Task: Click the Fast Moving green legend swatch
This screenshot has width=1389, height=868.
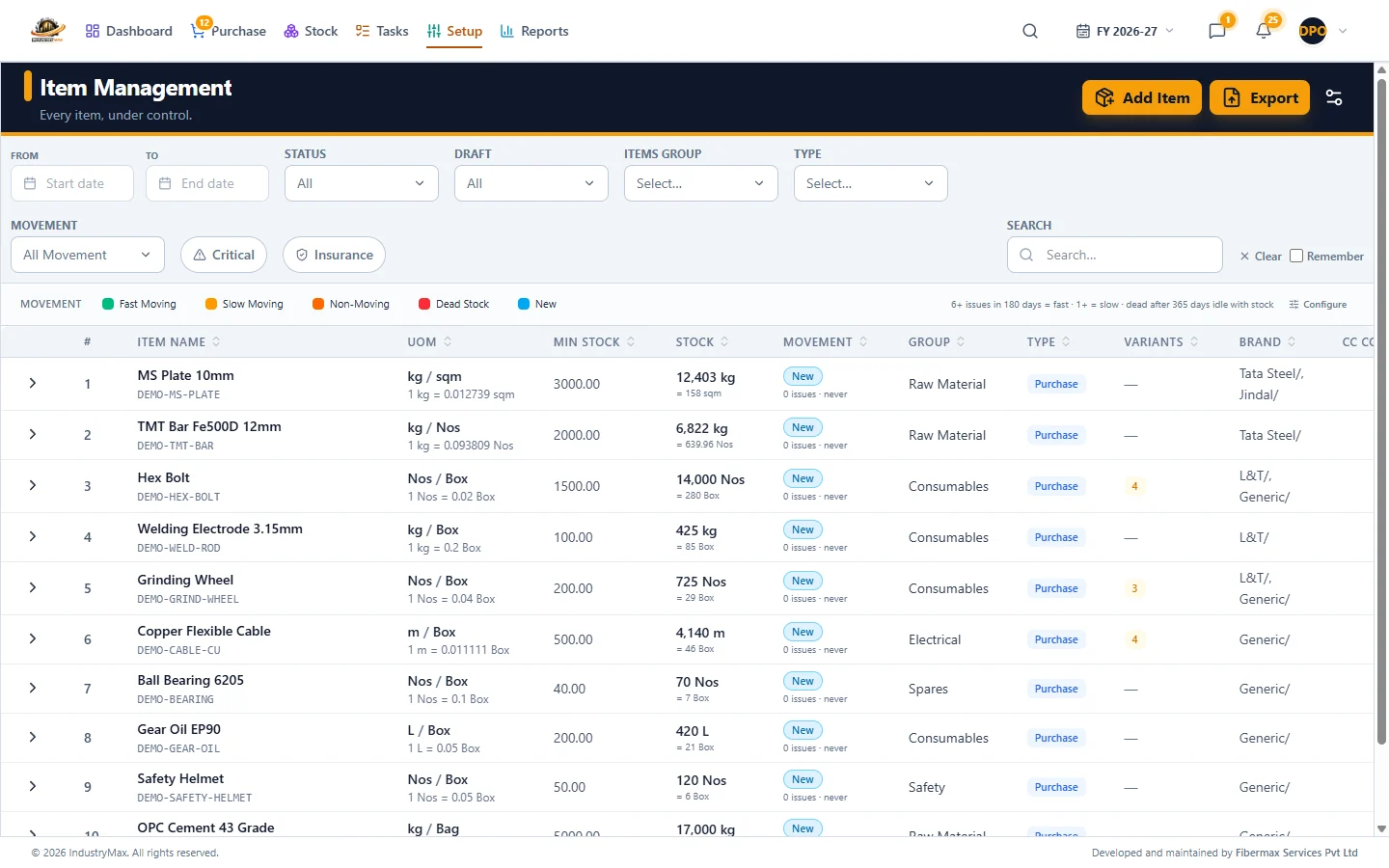Action: coord(108,304)
